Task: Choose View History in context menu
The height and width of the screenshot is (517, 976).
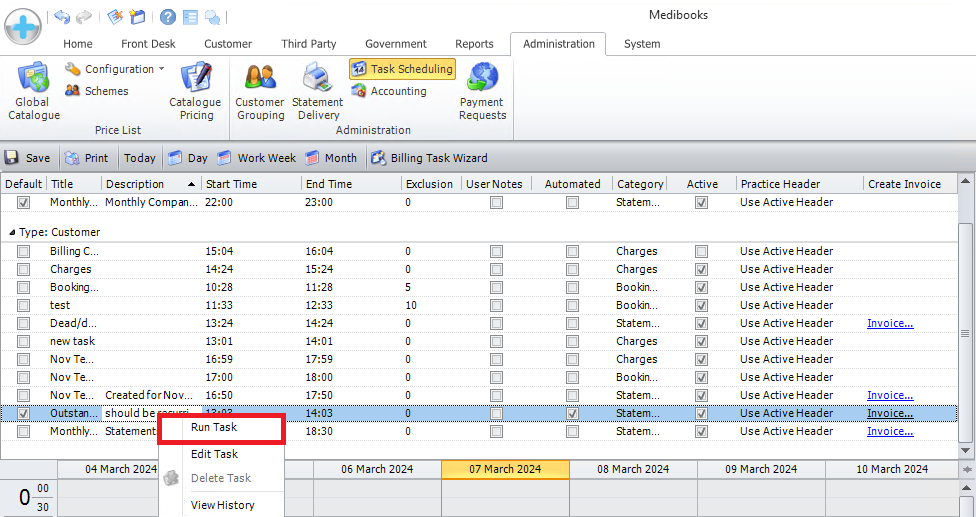Action: (222, 505)
